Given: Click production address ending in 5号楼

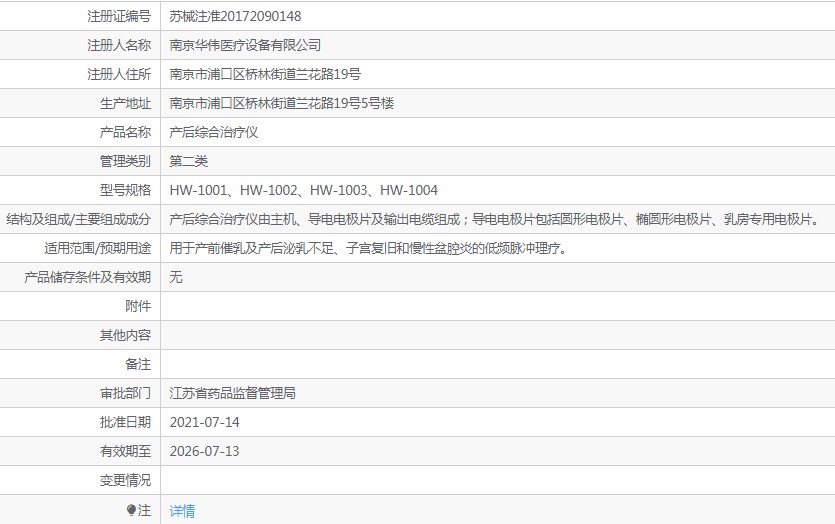Looking at the screenshot, I should pos(282,103).
